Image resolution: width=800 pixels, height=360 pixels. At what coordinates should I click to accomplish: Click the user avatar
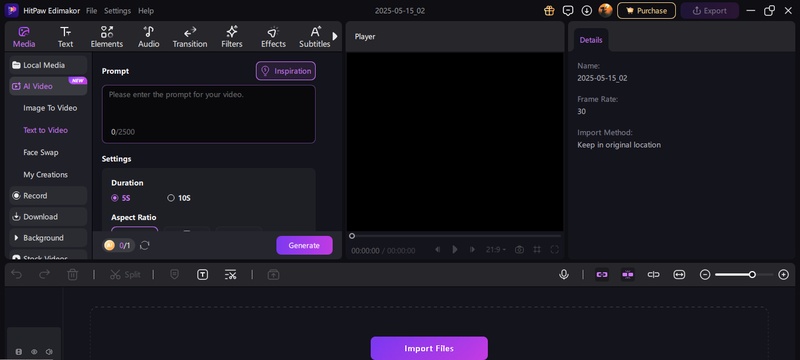(x=606, y=10)
